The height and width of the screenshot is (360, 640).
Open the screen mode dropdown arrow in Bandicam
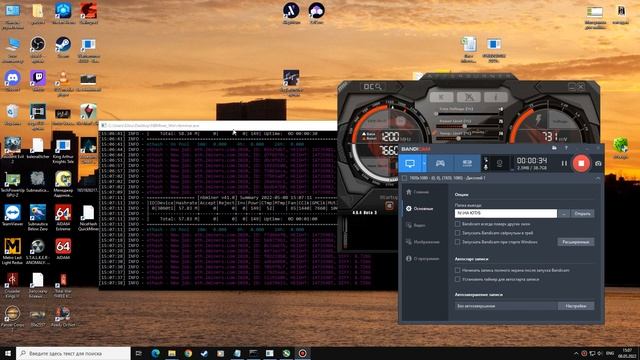(424, 163)
